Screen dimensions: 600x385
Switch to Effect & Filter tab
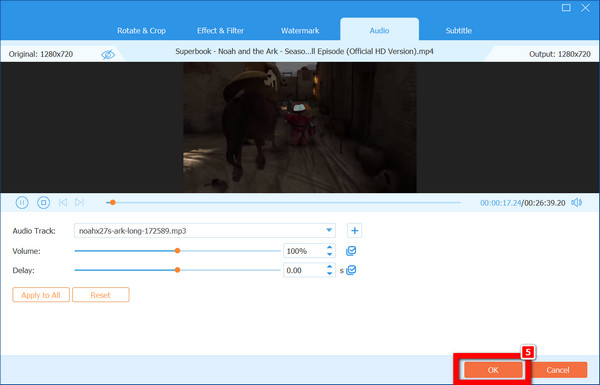(220, 31)
